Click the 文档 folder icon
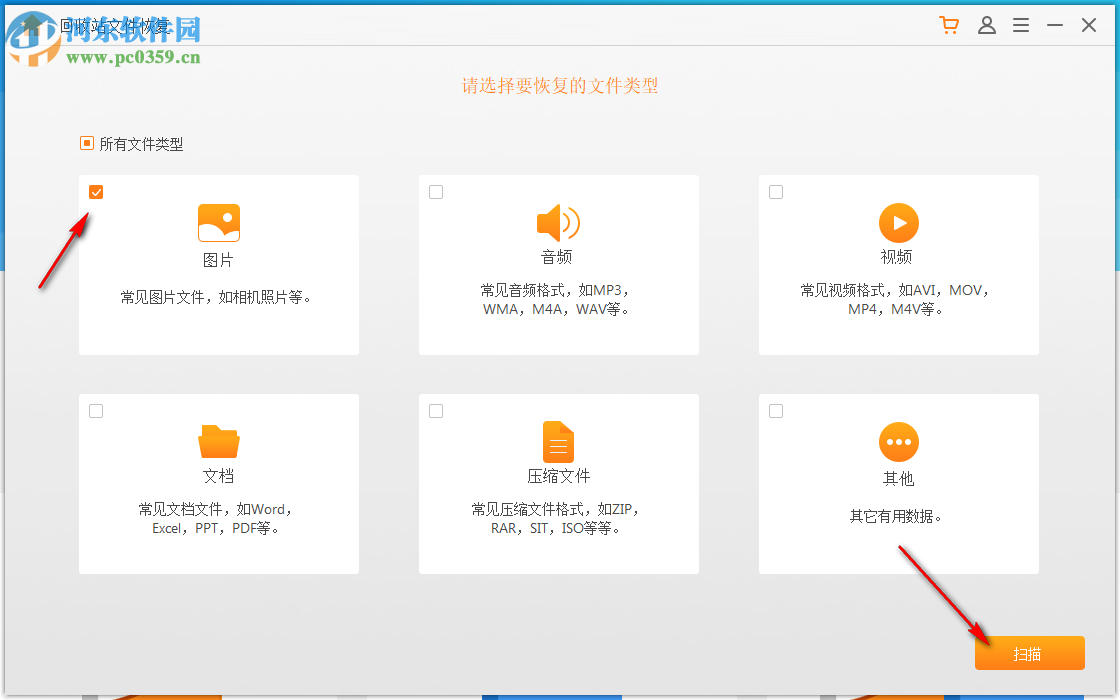Image resolution: width=1120 pixels, height=700 pixels. tap(219, 441)
